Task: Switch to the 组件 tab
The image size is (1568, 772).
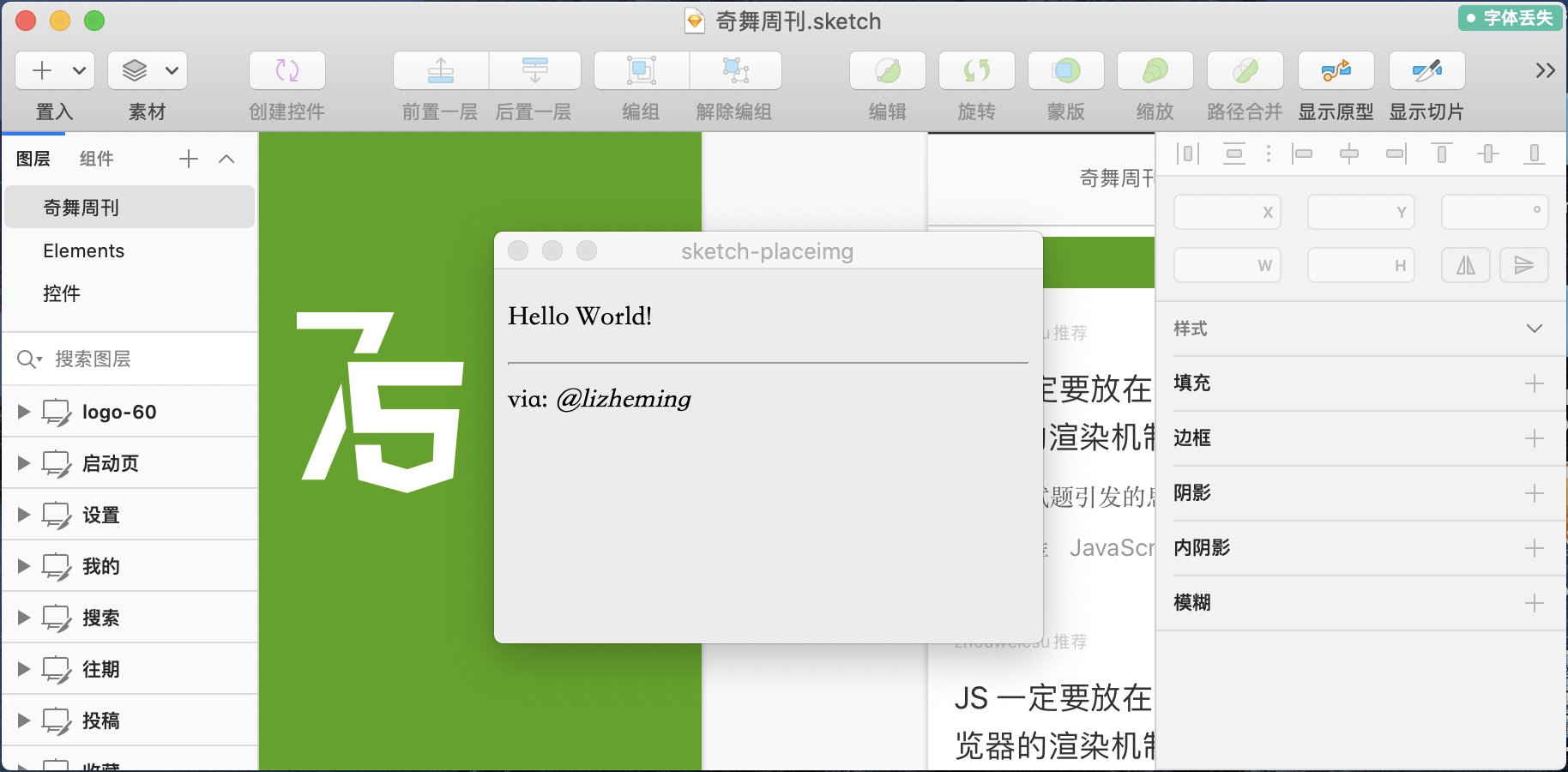Action: 96,159
